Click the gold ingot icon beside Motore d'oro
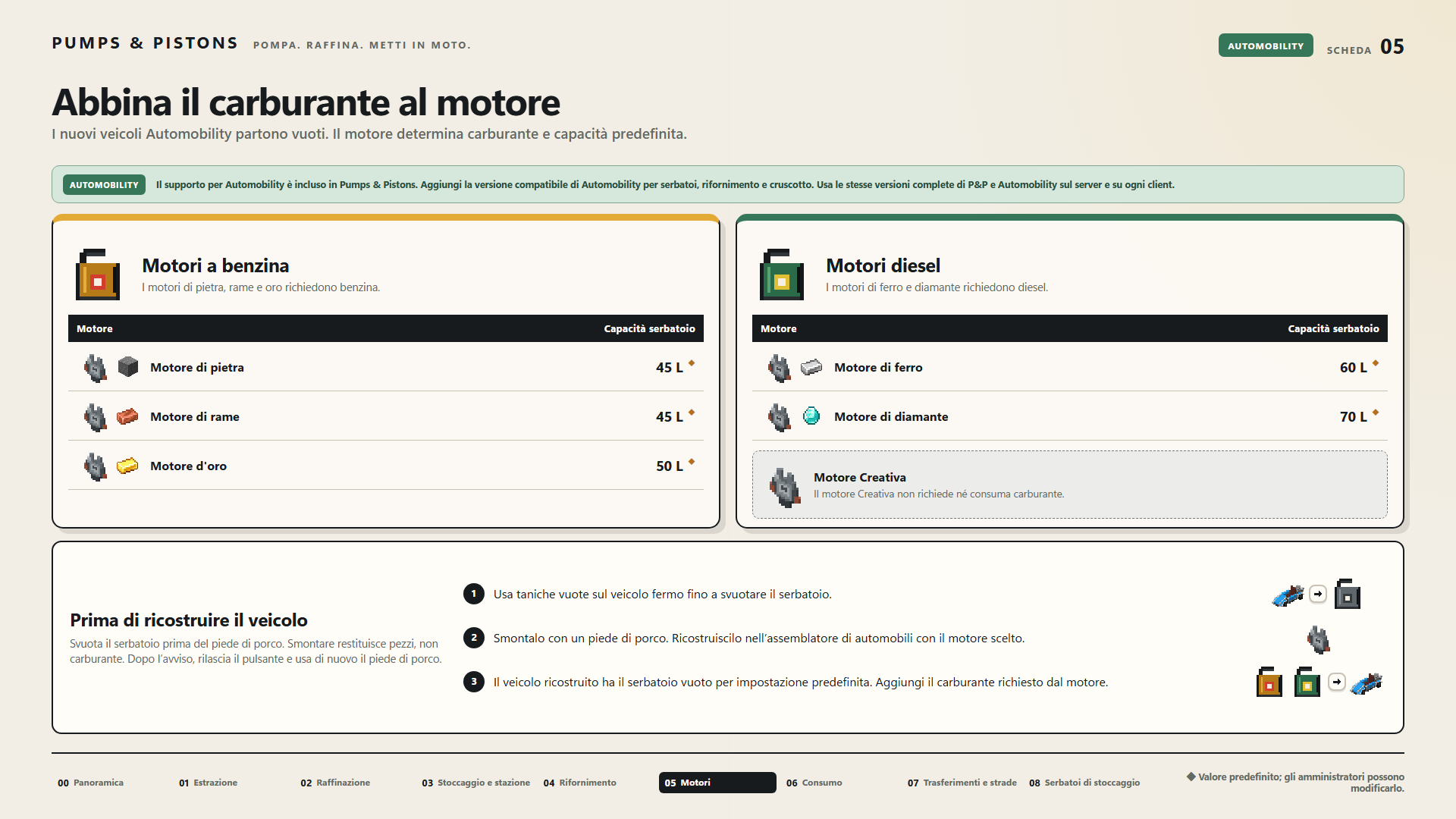1456x819 pixels. [x=127, y=466]
